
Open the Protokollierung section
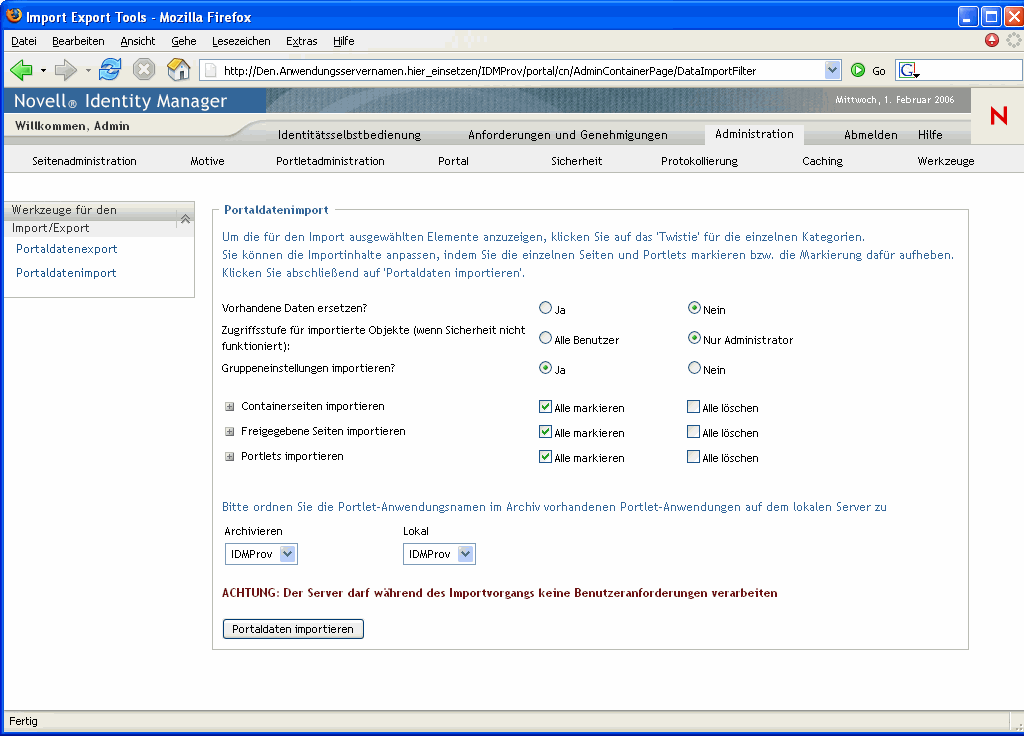[699, 161]
